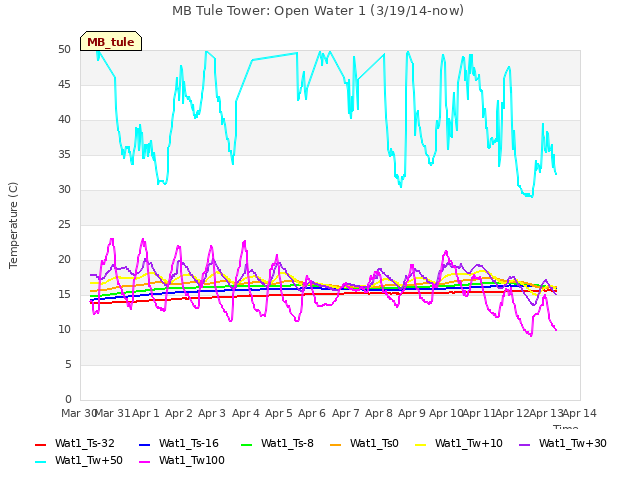Click the y-axis tick label 30
Image resolution: width=640 pixels, height=480 pixels.
click(x=64, y=190)
